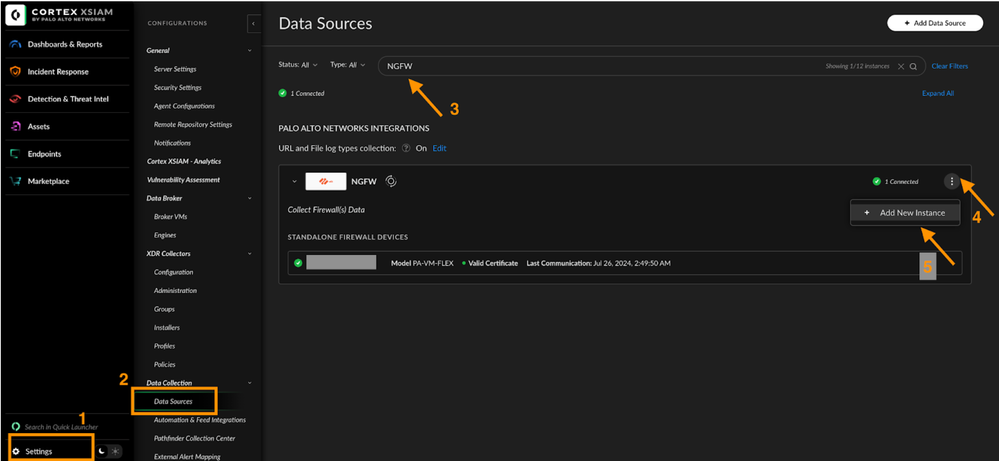Collapse the configurations panel with arrow

[x=254, y=23]
